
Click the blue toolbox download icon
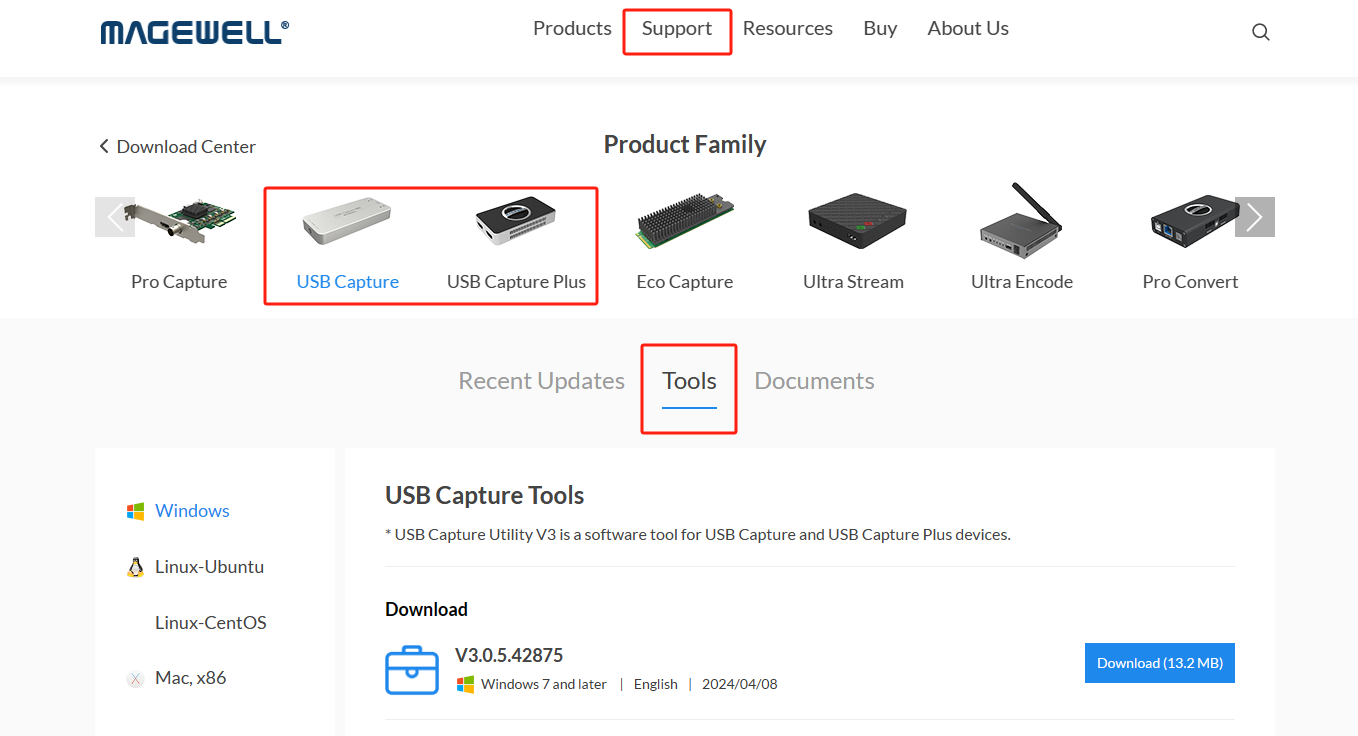[x=412, y=670]
